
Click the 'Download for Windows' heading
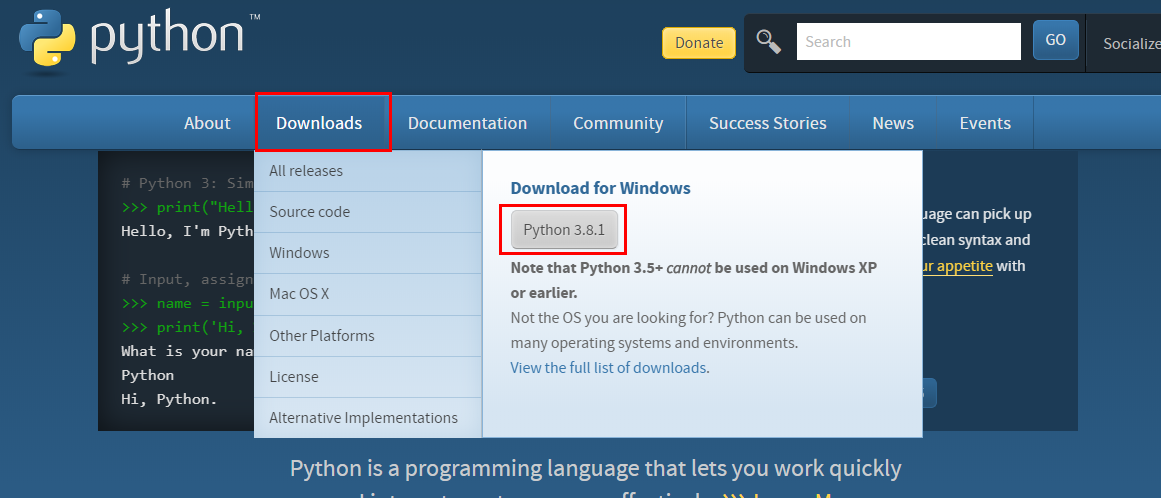[600, 188]
